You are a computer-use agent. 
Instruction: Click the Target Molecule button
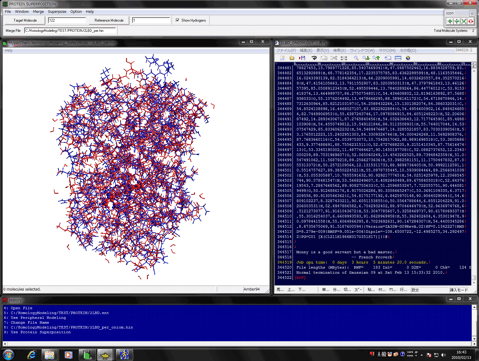point(25,20)
